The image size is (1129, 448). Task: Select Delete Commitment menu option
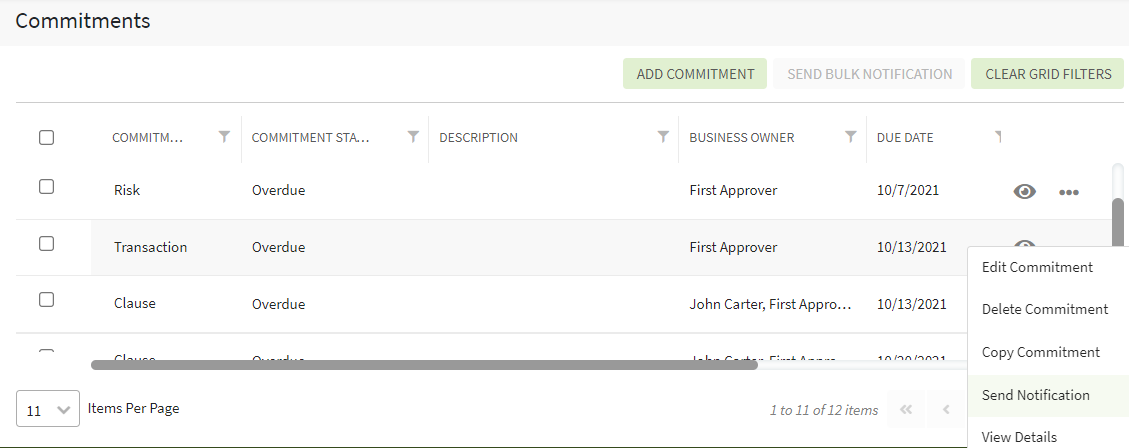pos(1045,310)
